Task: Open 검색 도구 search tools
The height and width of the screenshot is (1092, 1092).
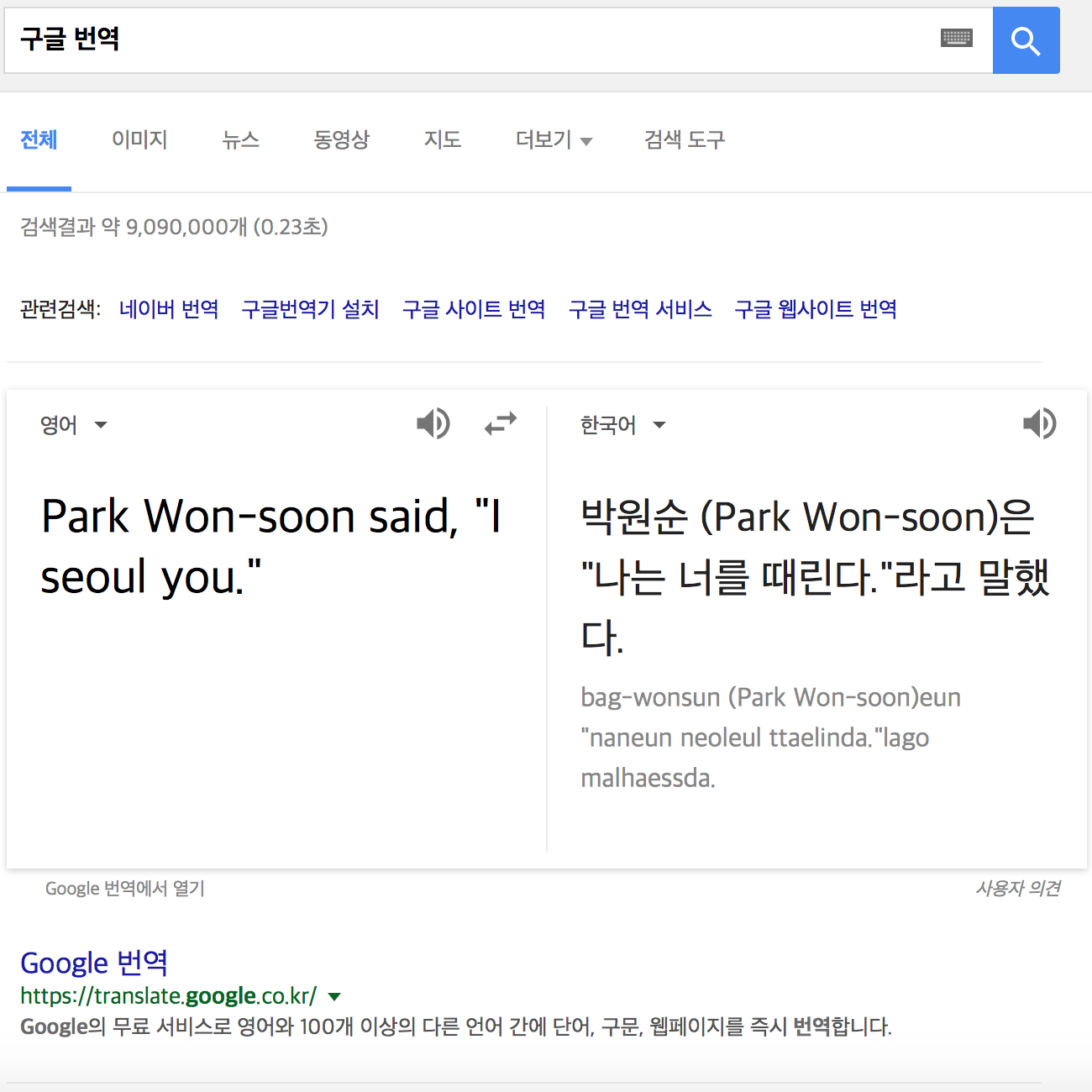Action: [684, 140]
